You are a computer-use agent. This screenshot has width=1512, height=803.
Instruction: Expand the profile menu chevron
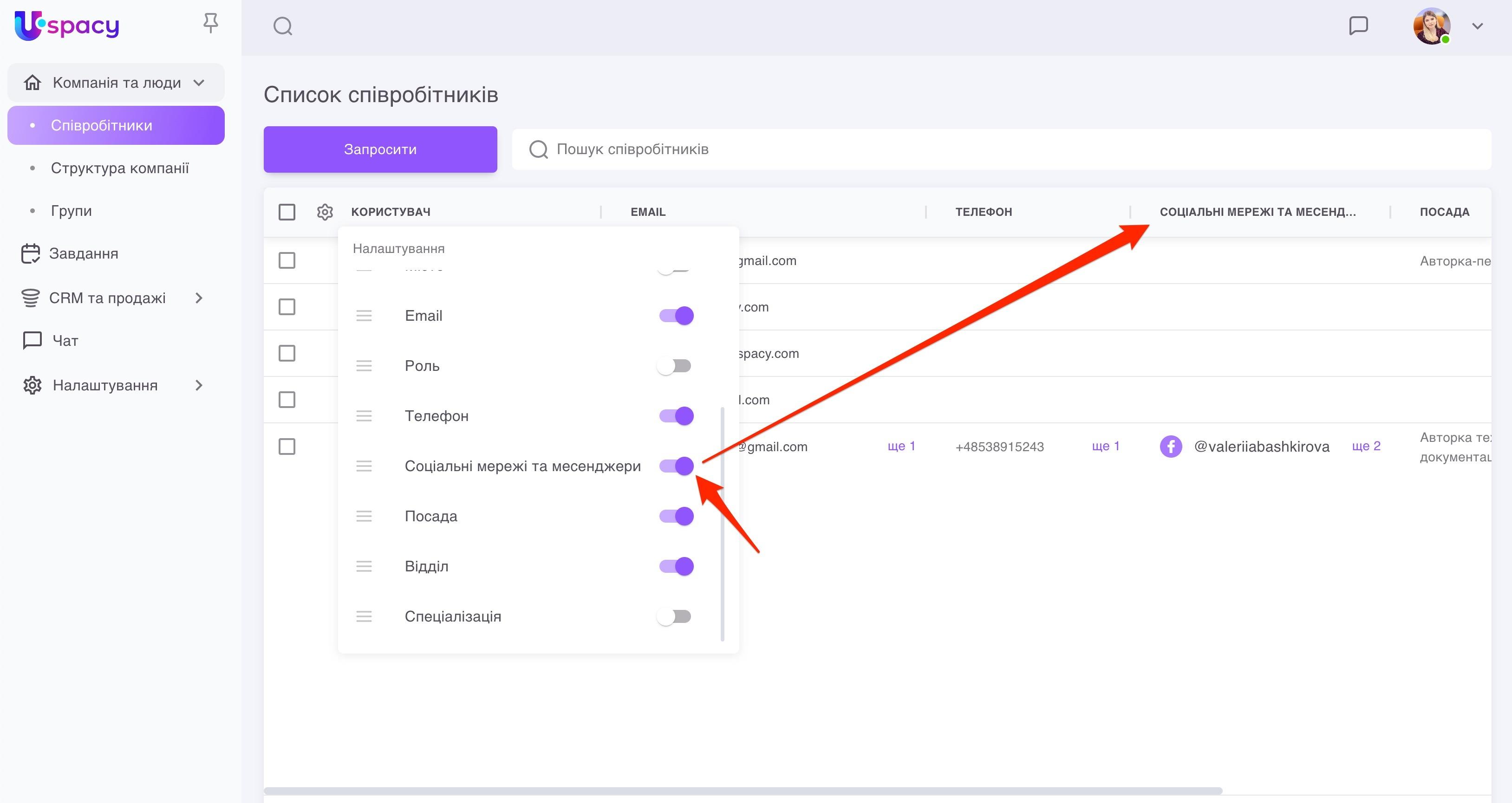(x=1477, y=26)
